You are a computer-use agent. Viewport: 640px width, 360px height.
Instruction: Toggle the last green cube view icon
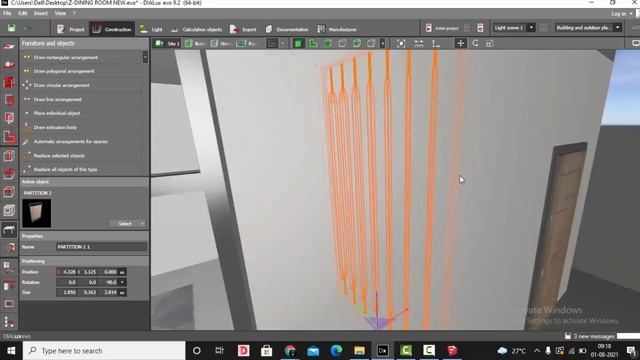coord(371,43)
